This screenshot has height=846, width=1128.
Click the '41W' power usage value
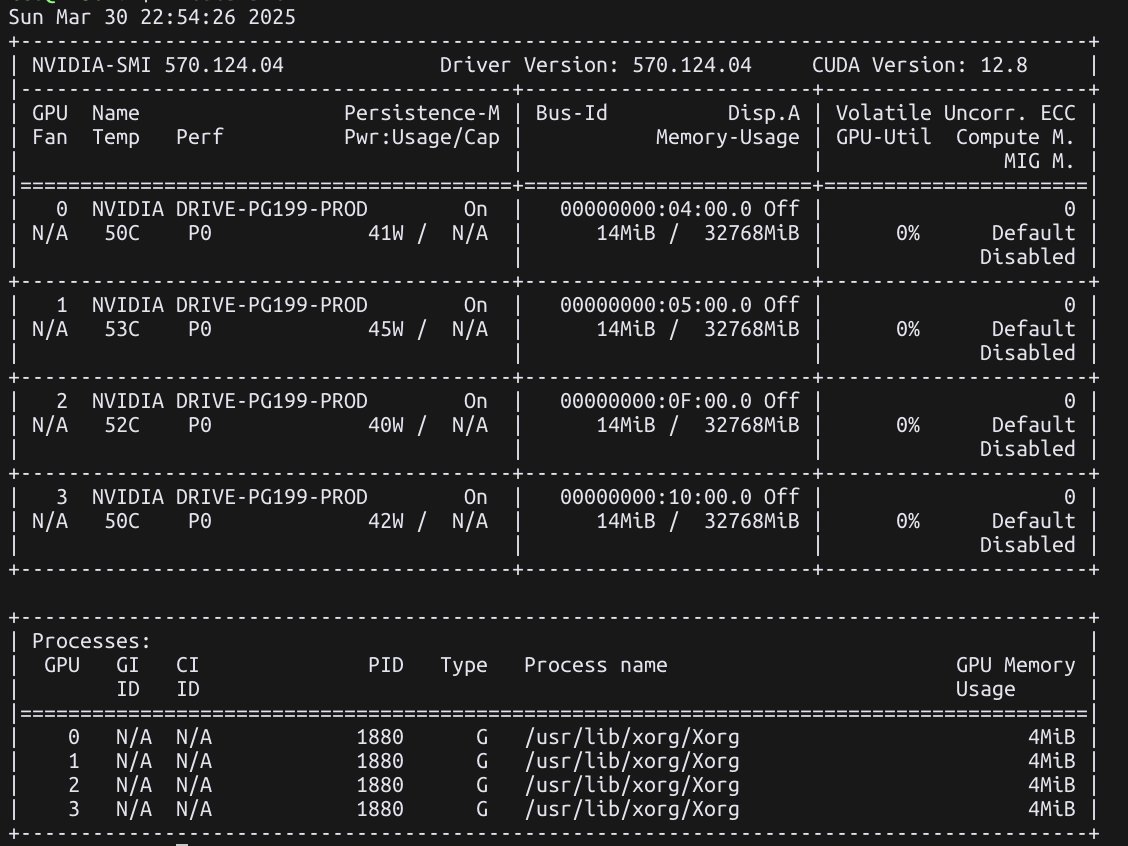386,233
